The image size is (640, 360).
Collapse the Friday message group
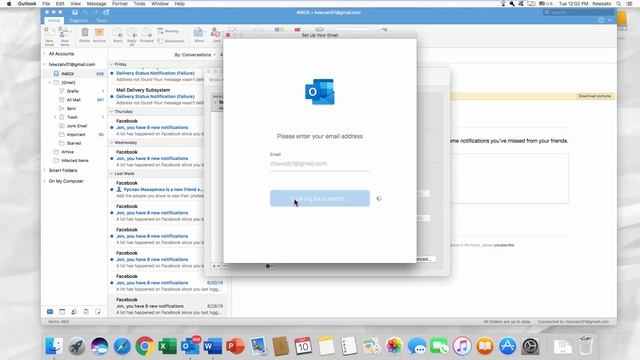pos(111,64)
